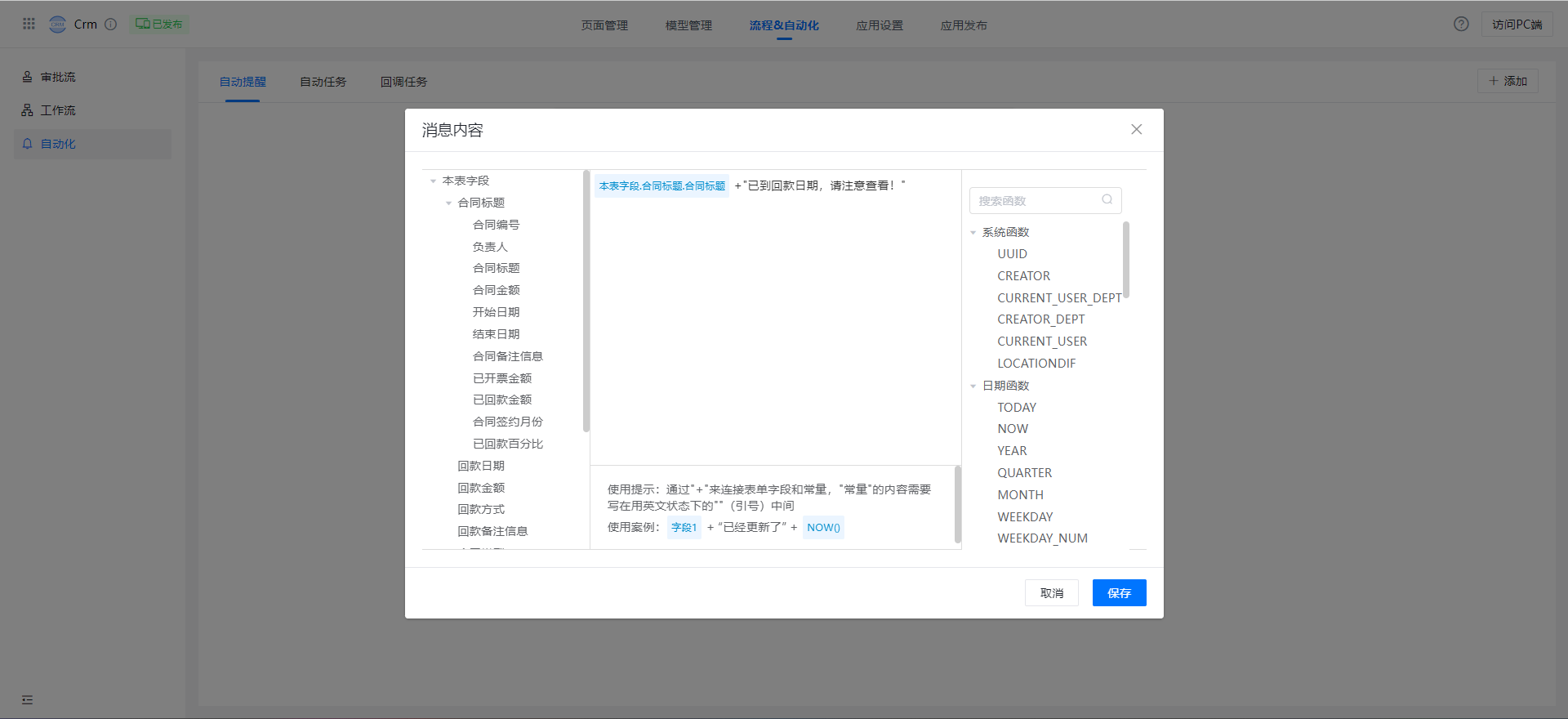
Task: Click the Crm app logo icon
Action: point(57,24)
